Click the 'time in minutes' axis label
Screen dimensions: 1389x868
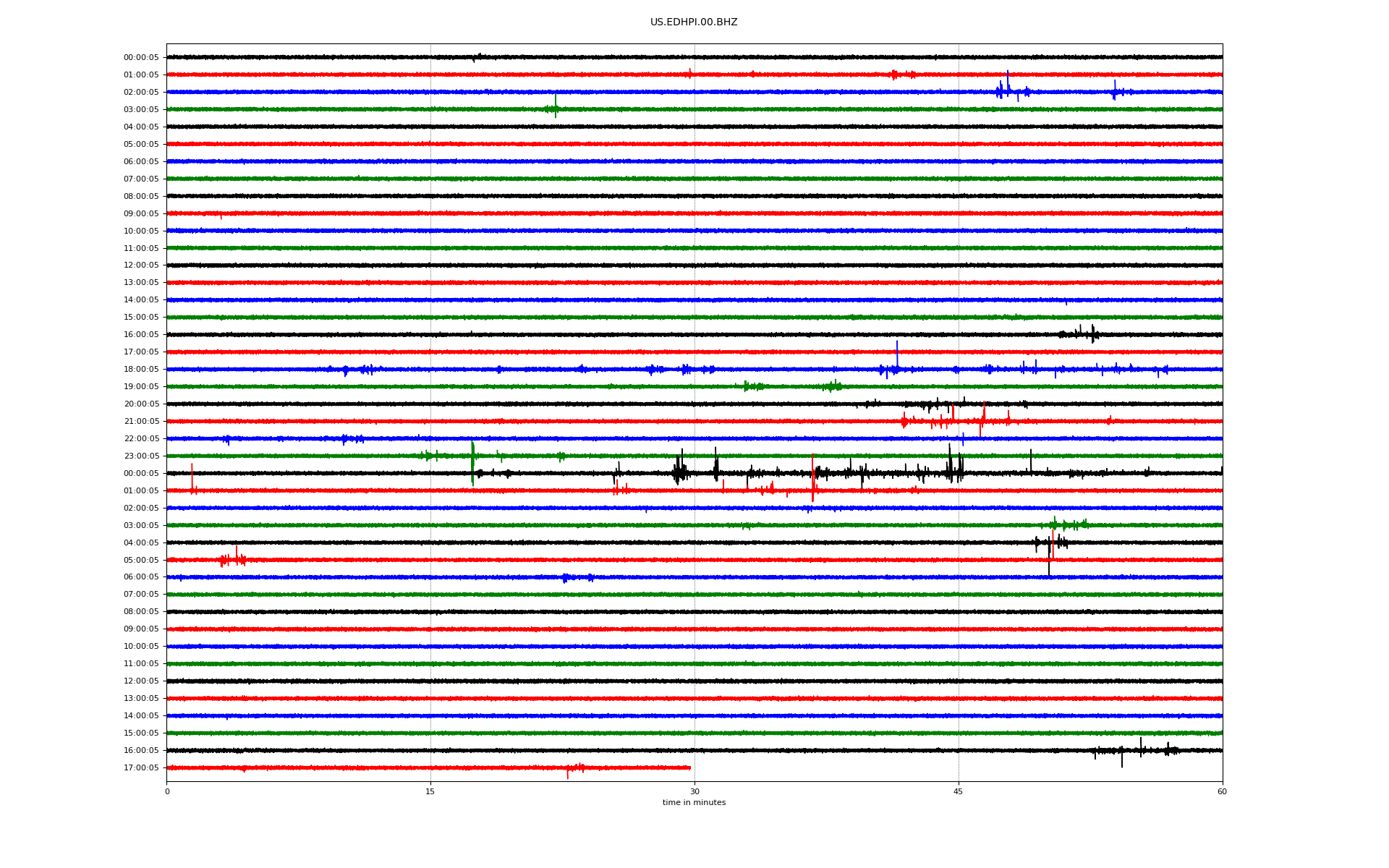click(693, 802)
